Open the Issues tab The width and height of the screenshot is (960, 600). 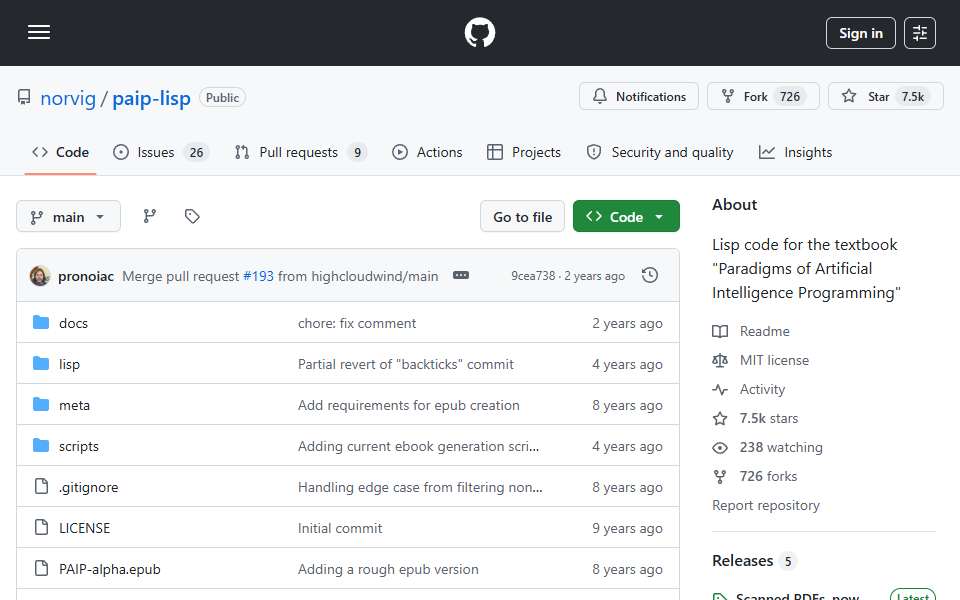click(x=161, y=152)
